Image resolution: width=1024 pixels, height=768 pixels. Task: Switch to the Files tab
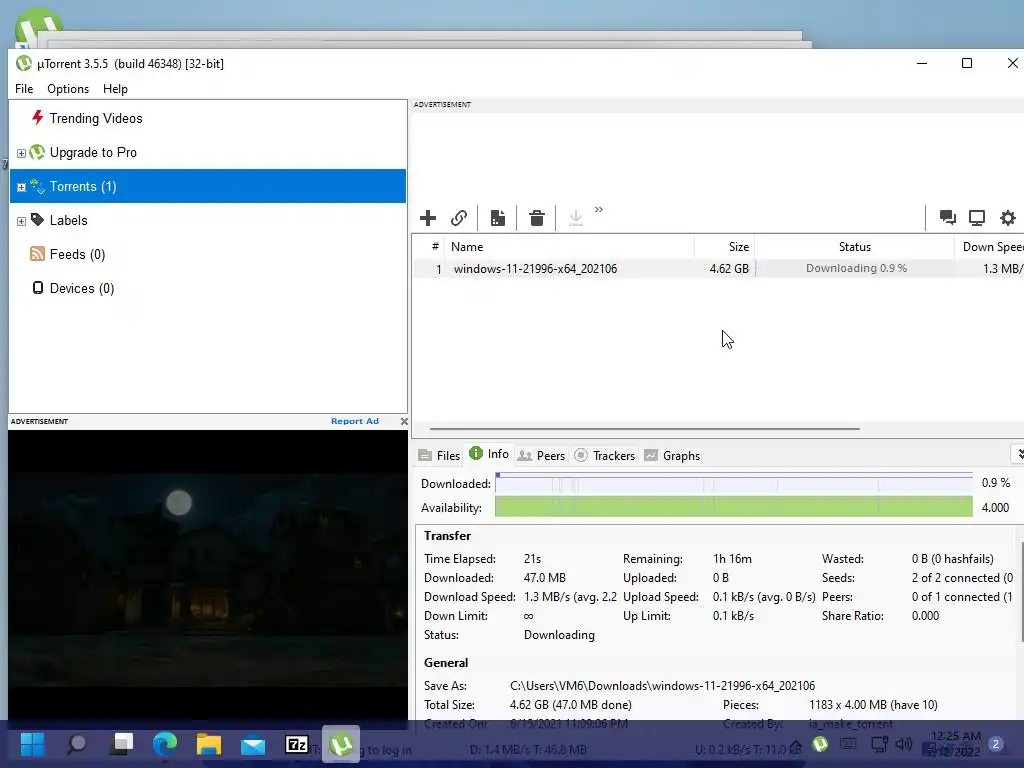click(x=440, y=455)
